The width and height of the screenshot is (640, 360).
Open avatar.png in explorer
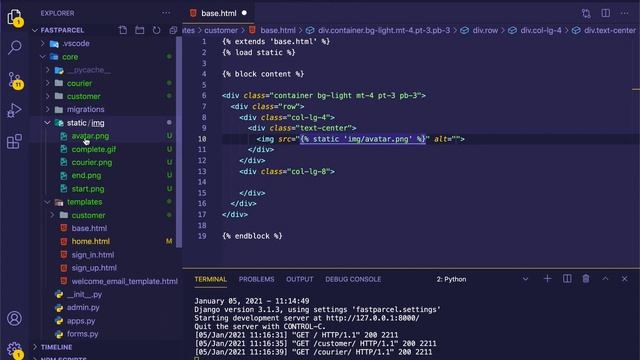pos(90,136)
